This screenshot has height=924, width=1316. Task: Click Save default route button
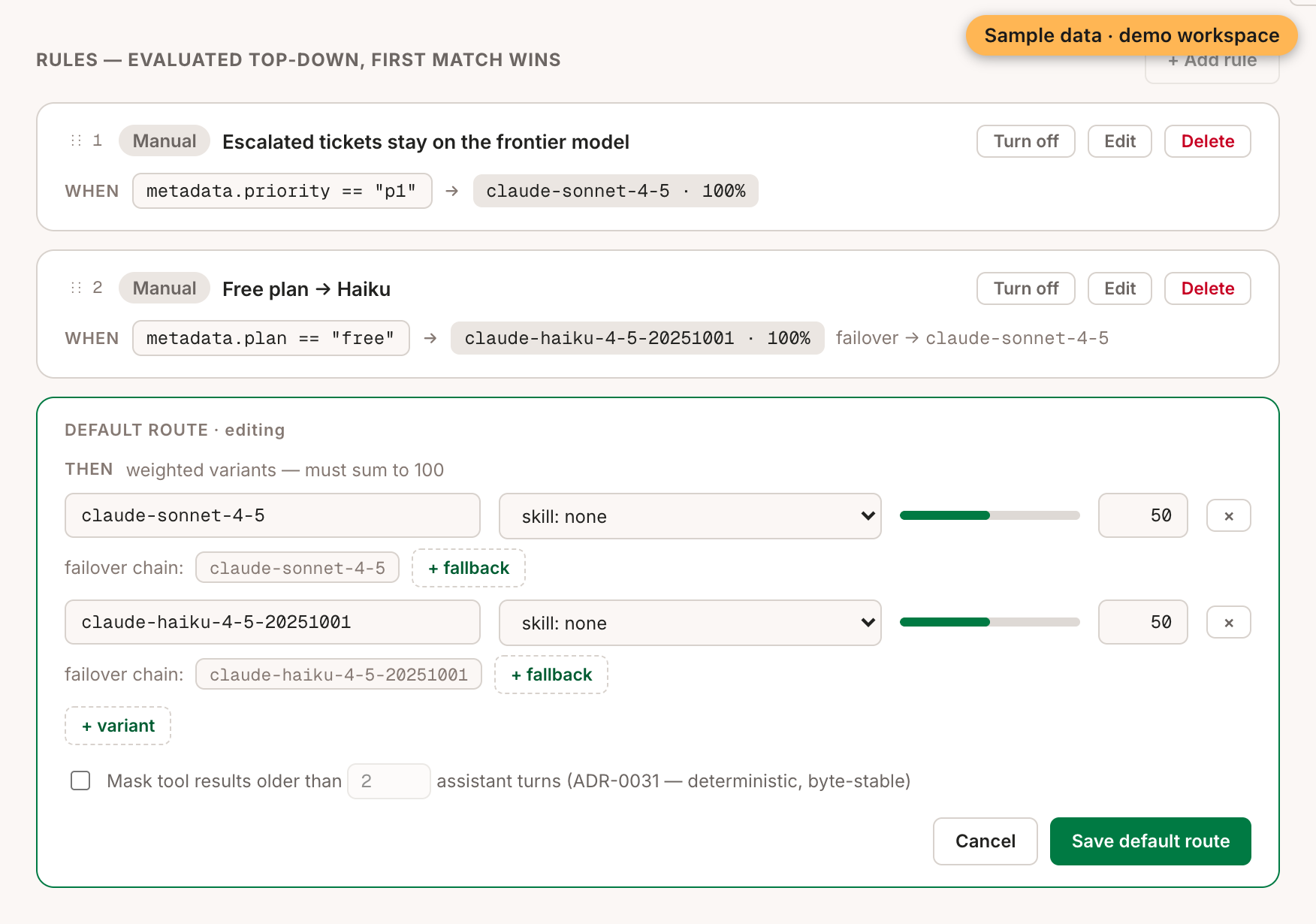[x=1150, y=841]
